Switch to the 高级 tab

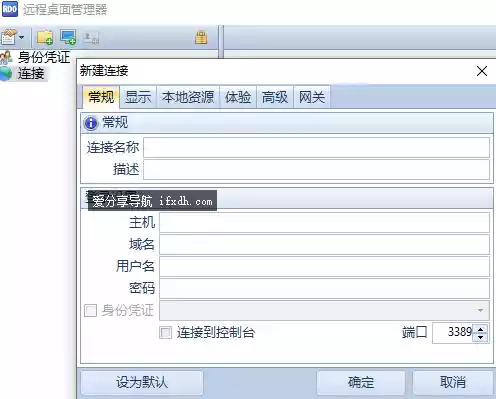point(275,97)
